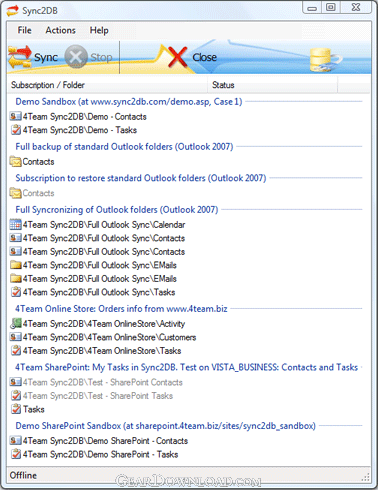The width and height of the screenshot is (378, 490).
Task: Select Subscription to restore standard Outlook folders
Action: (x=141, y=178)
